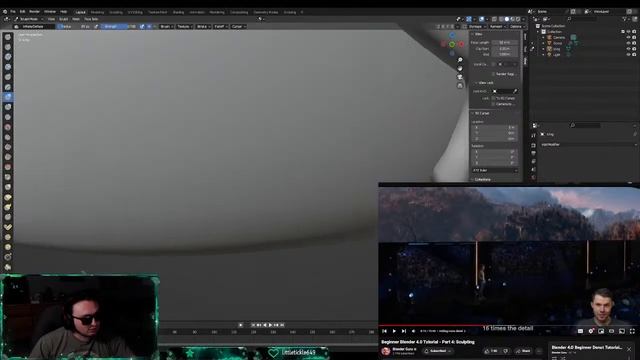Switch to the Sculpting workspace tab
The width and height of the screenshot is (640, 360).
tap(116, 12)
